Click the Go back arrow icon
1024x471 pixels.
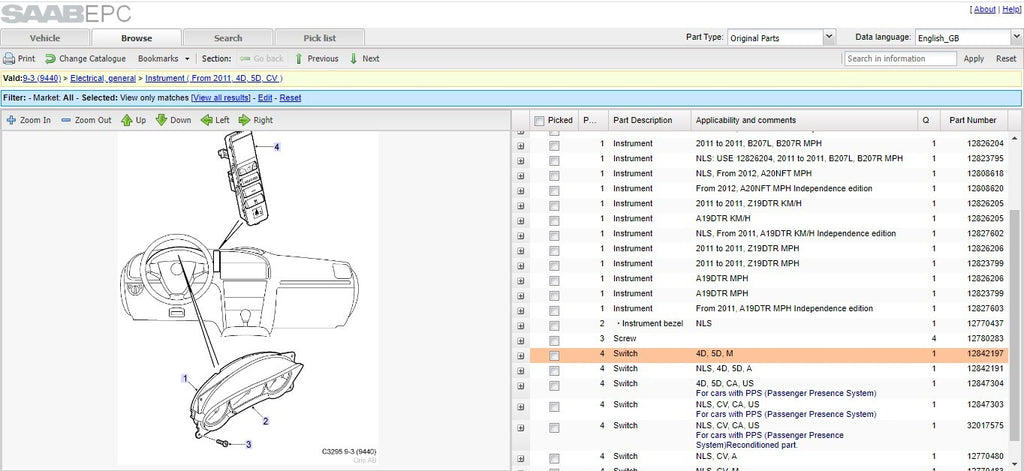245,59
